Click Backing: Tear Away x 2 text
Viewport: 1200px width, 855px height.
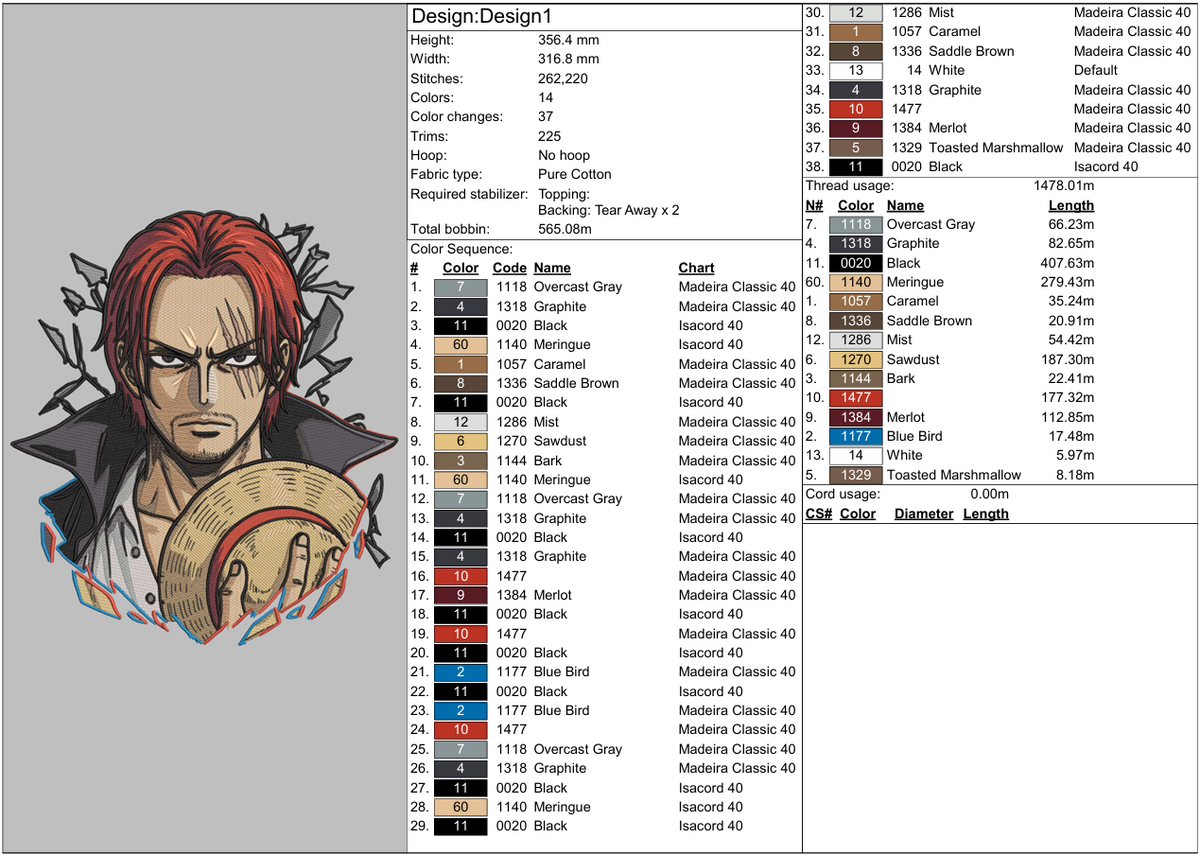tap(609, 210)
